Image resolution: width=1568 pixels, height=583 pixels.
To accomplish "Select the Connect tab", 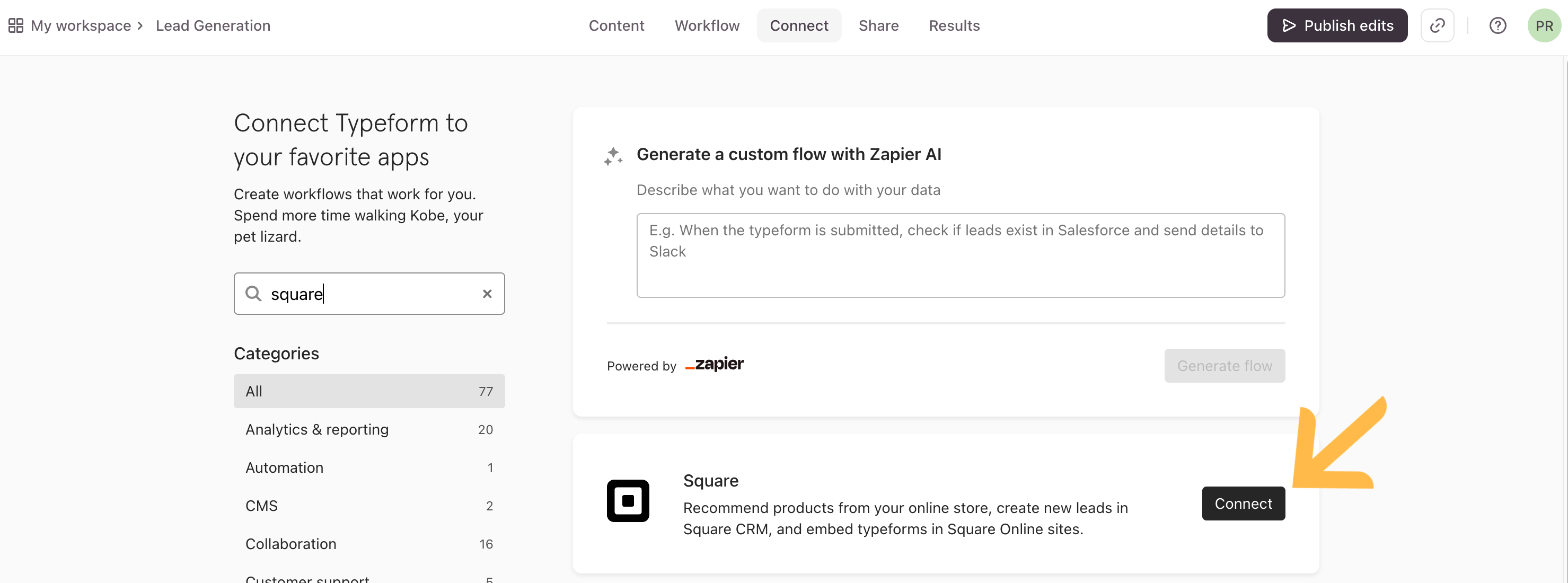I will click(799, 25).
